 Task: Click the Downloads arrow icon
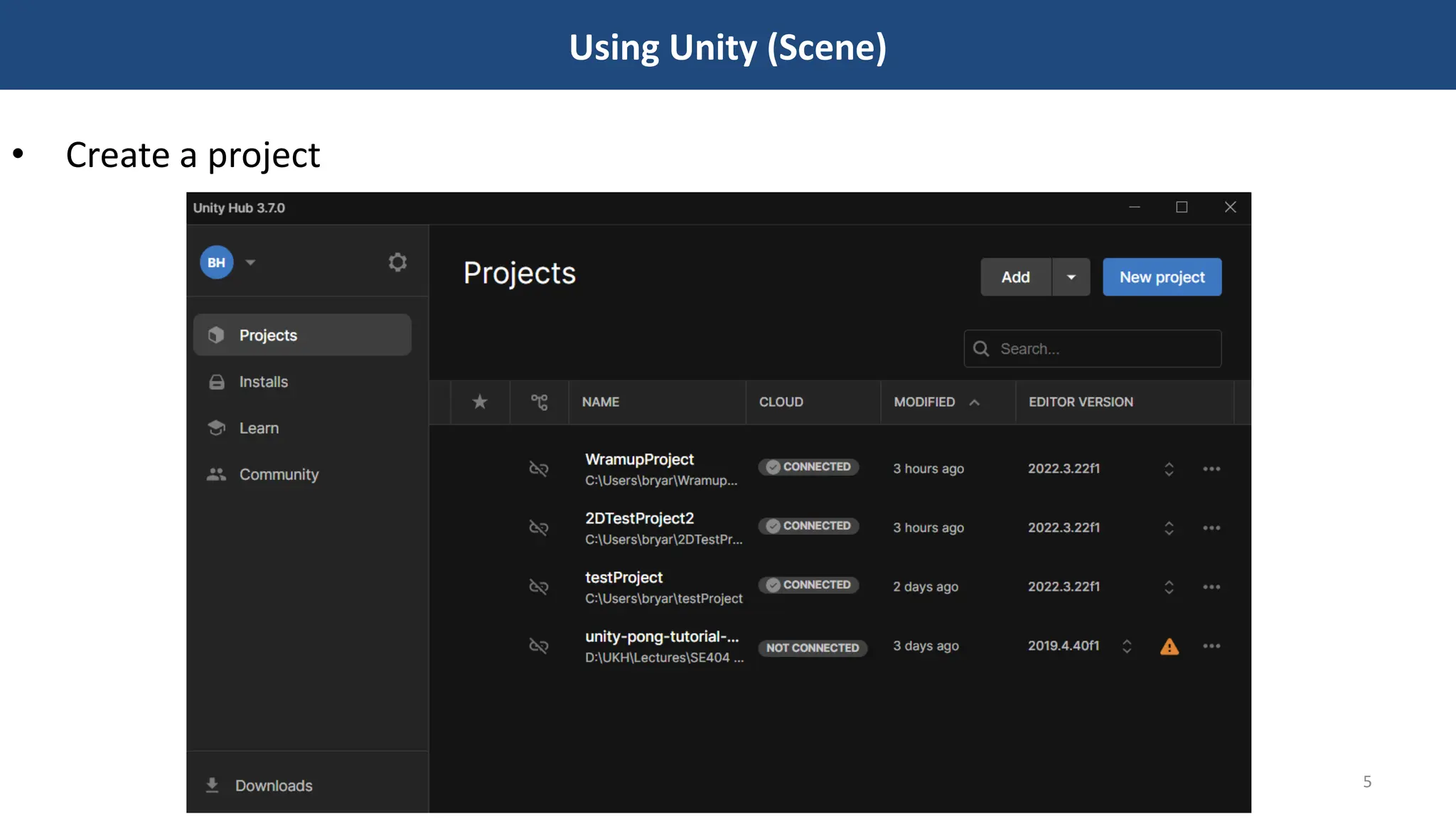[212, 785]
